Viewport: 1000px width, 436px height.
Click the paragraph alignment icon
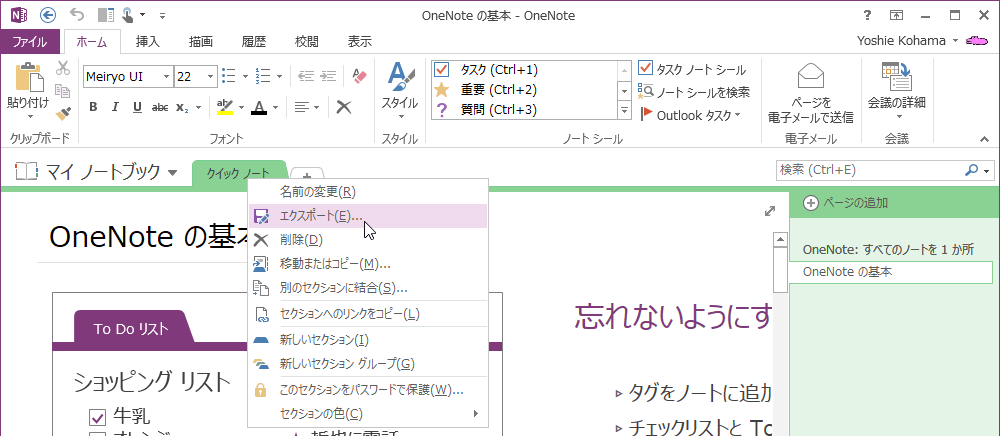pos(302,107)
